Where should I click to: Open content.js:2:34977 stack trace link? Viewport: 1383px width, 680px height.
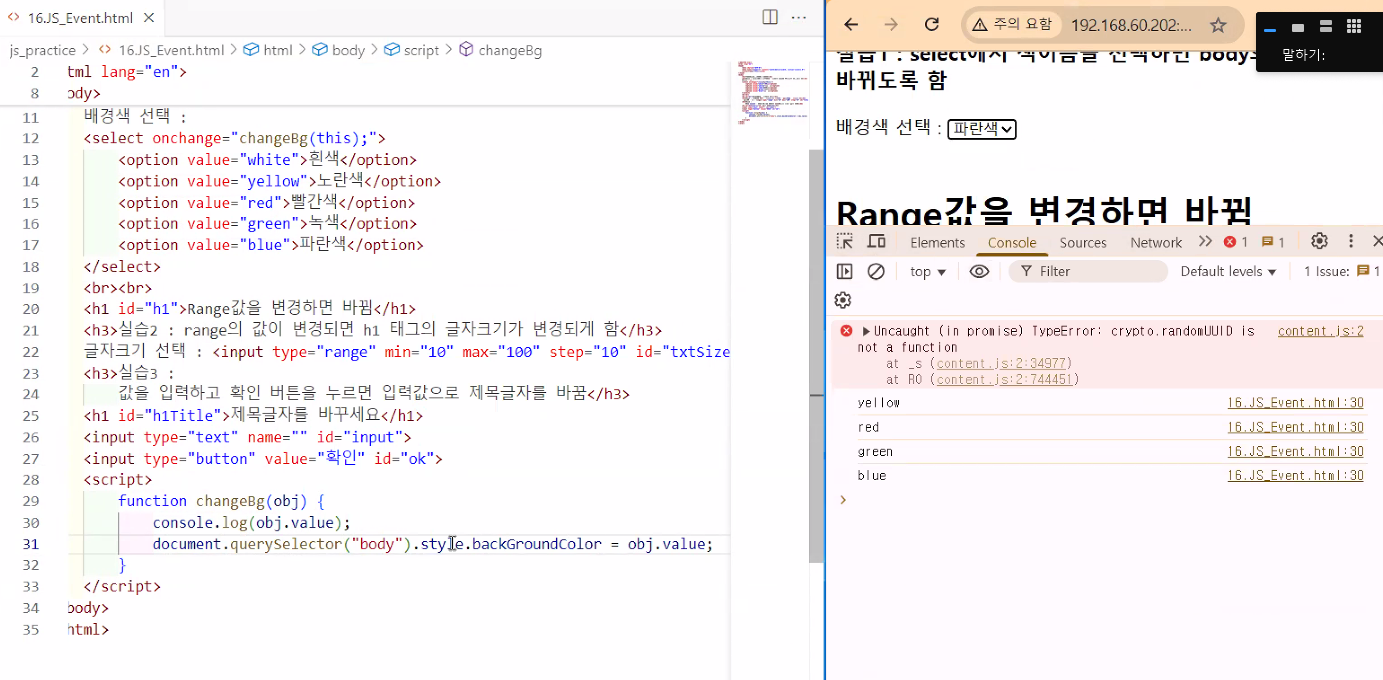tap(1003, 364)
